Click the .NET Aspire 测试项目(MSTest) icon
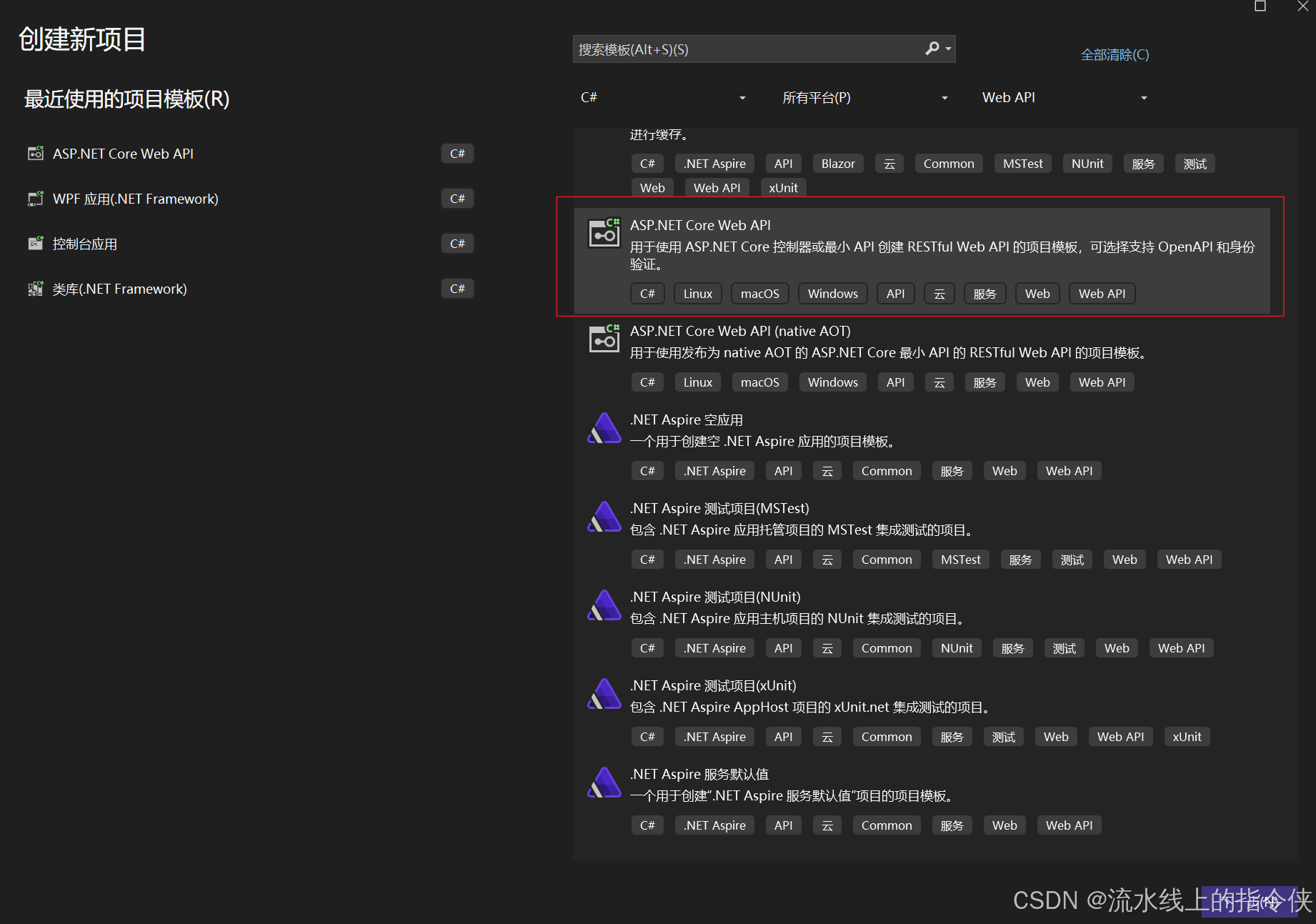This screenshot has width=1316, height=924. click(604, 517)
